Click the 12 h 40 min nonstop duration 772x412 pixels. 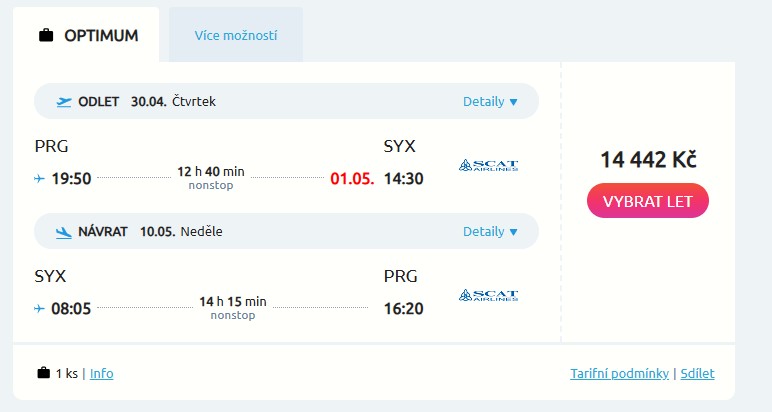pyautogui.click(x=211, y=176)
